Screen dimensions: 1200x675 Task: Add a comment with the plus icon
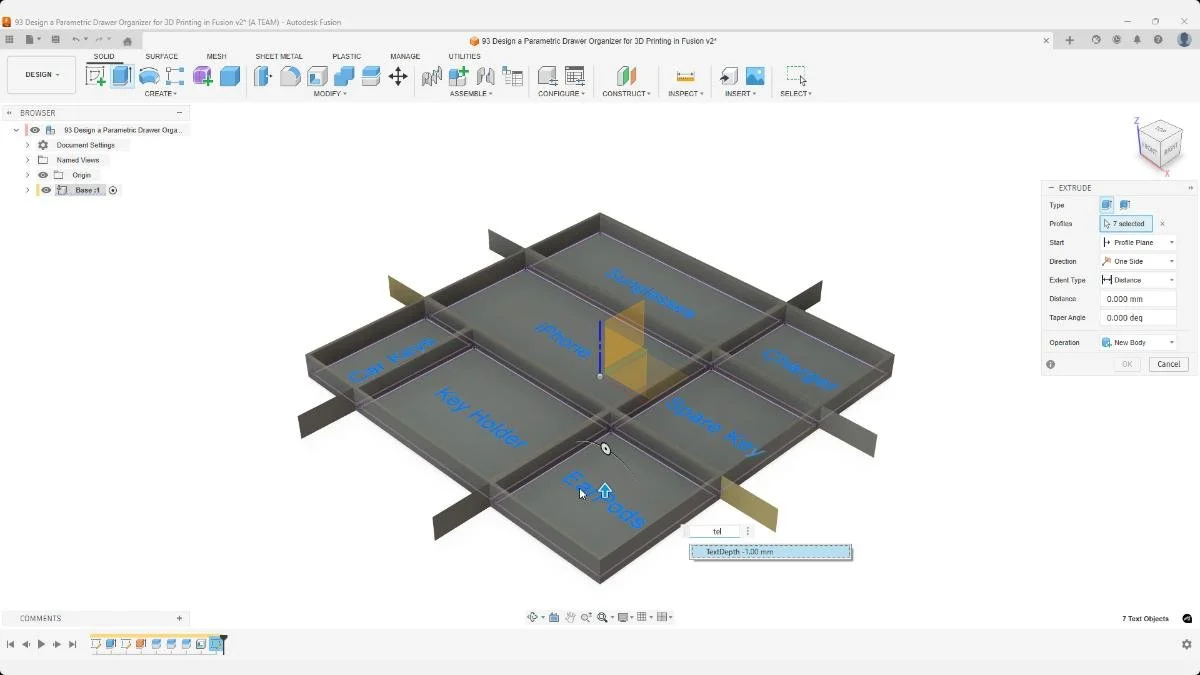pyautogui.click(x=179, y=618)
